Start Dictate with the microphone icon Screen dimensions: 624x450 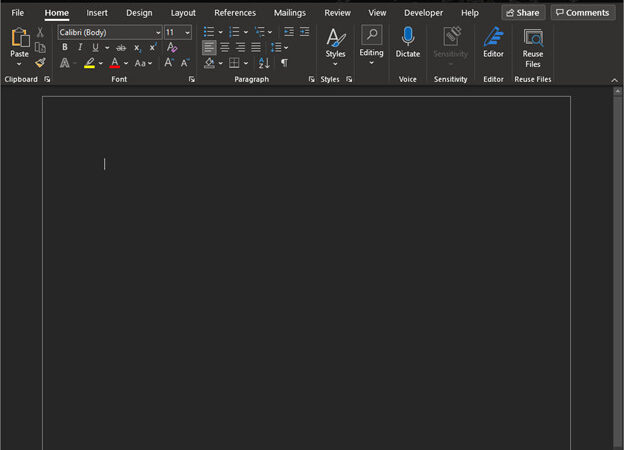coord(407,41)
